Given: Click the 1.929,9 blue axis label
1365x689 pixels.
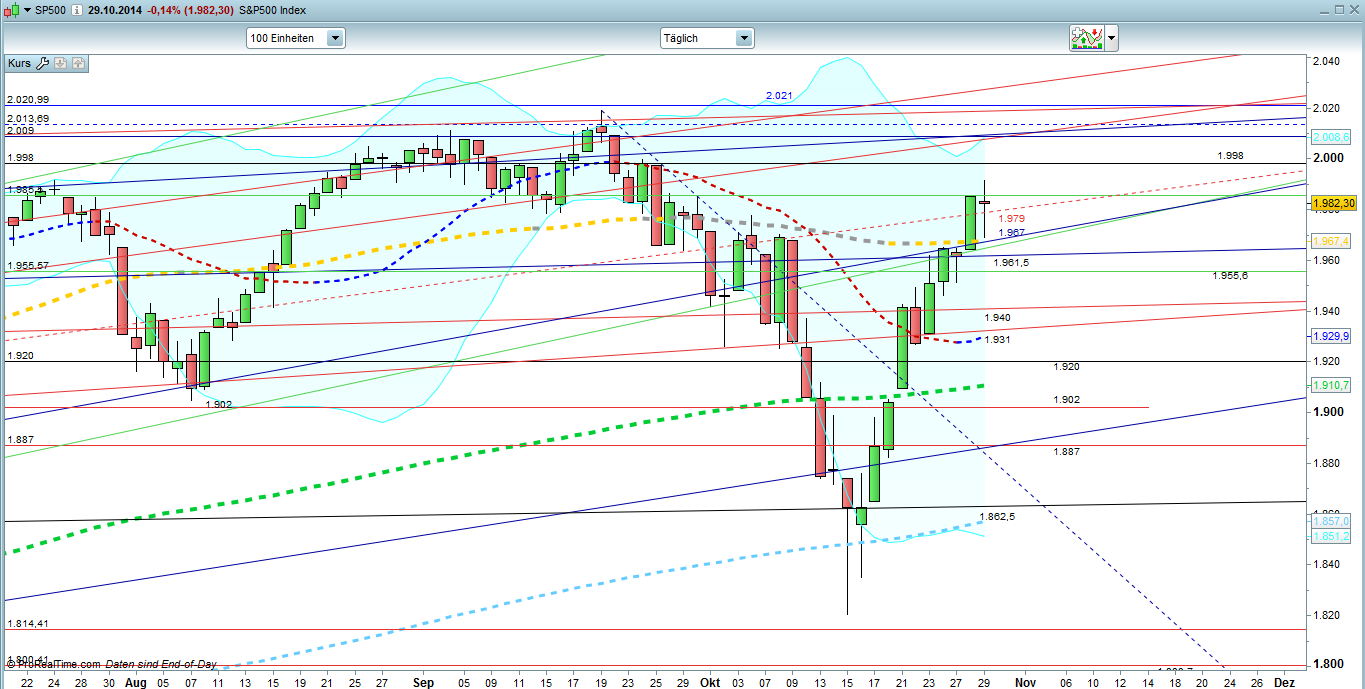Looking at the screenshot, I should (1332, 337).
